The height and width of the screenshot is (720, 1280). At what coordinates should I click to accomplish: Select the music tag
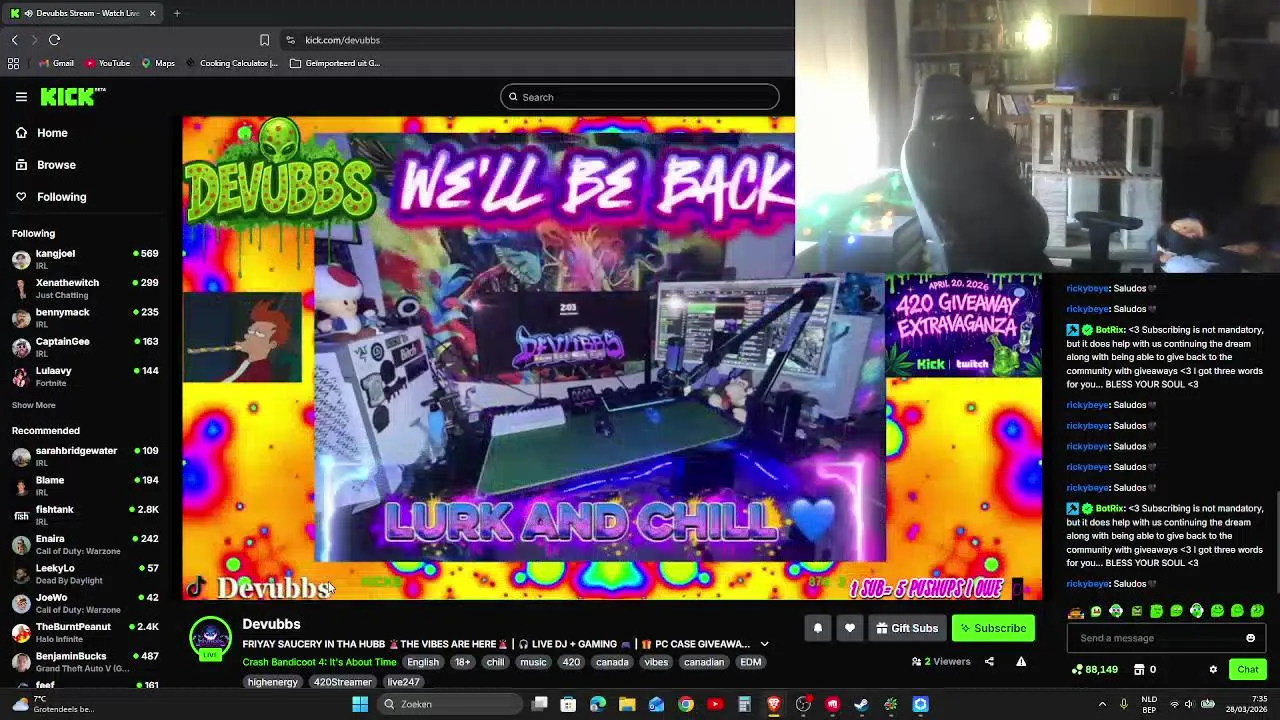tap(533, 662)
